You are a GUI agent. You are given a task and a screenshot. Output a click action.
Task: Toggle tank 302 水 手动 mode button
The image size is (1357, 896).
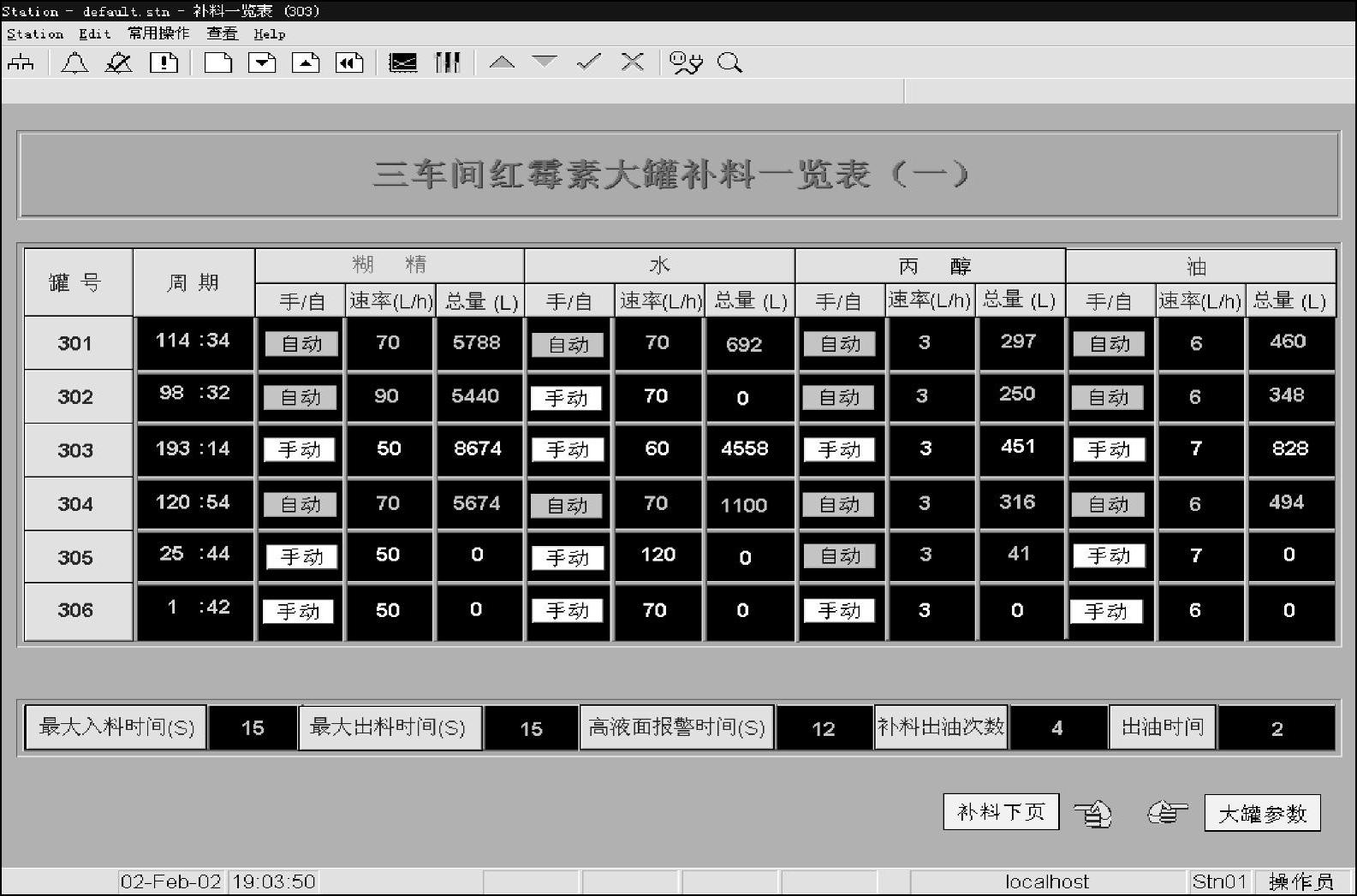(566, 398)
